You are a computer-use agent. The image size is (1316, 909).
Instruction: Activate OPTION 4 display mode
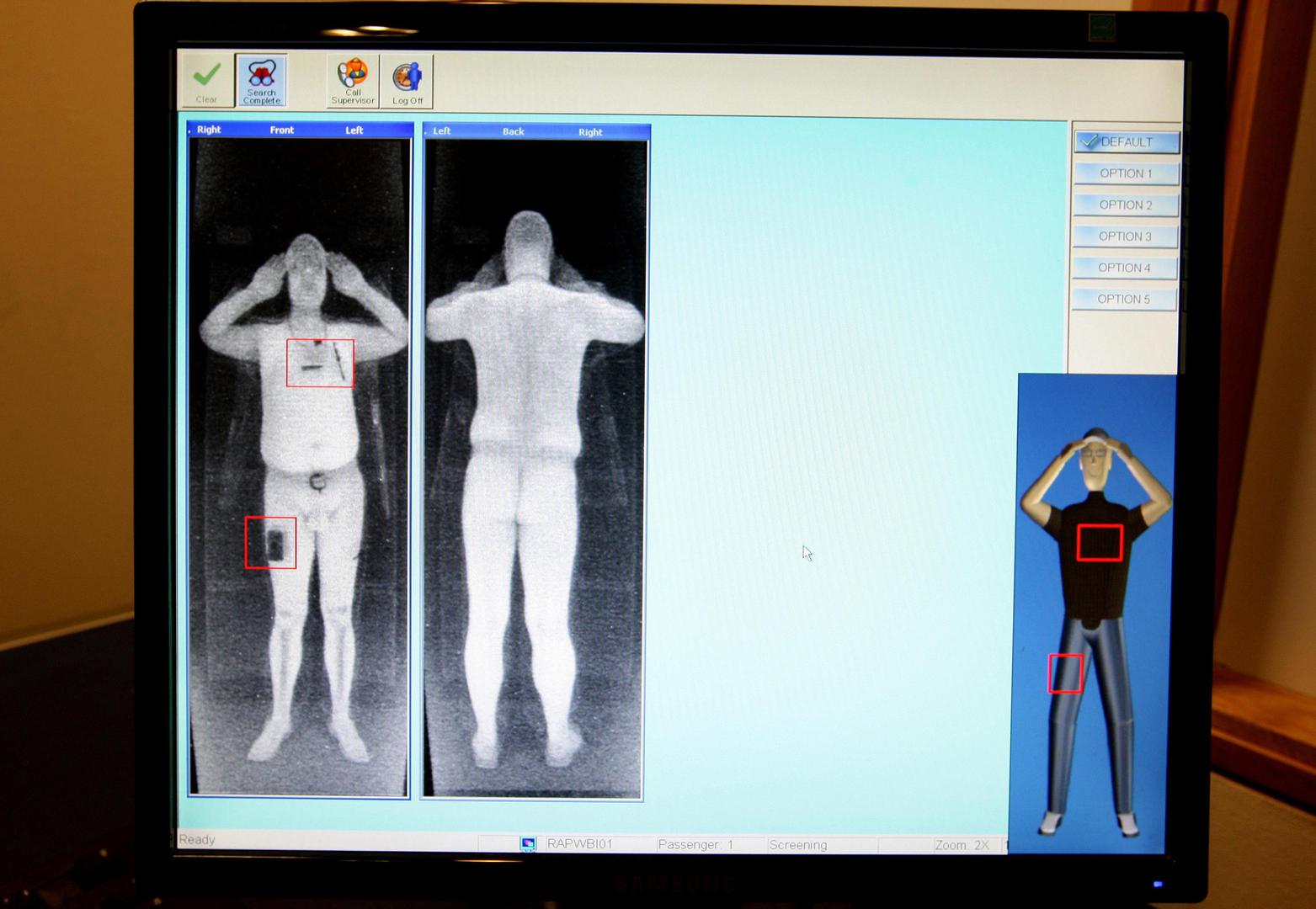pyautogui.click(x=1124, y=268)
